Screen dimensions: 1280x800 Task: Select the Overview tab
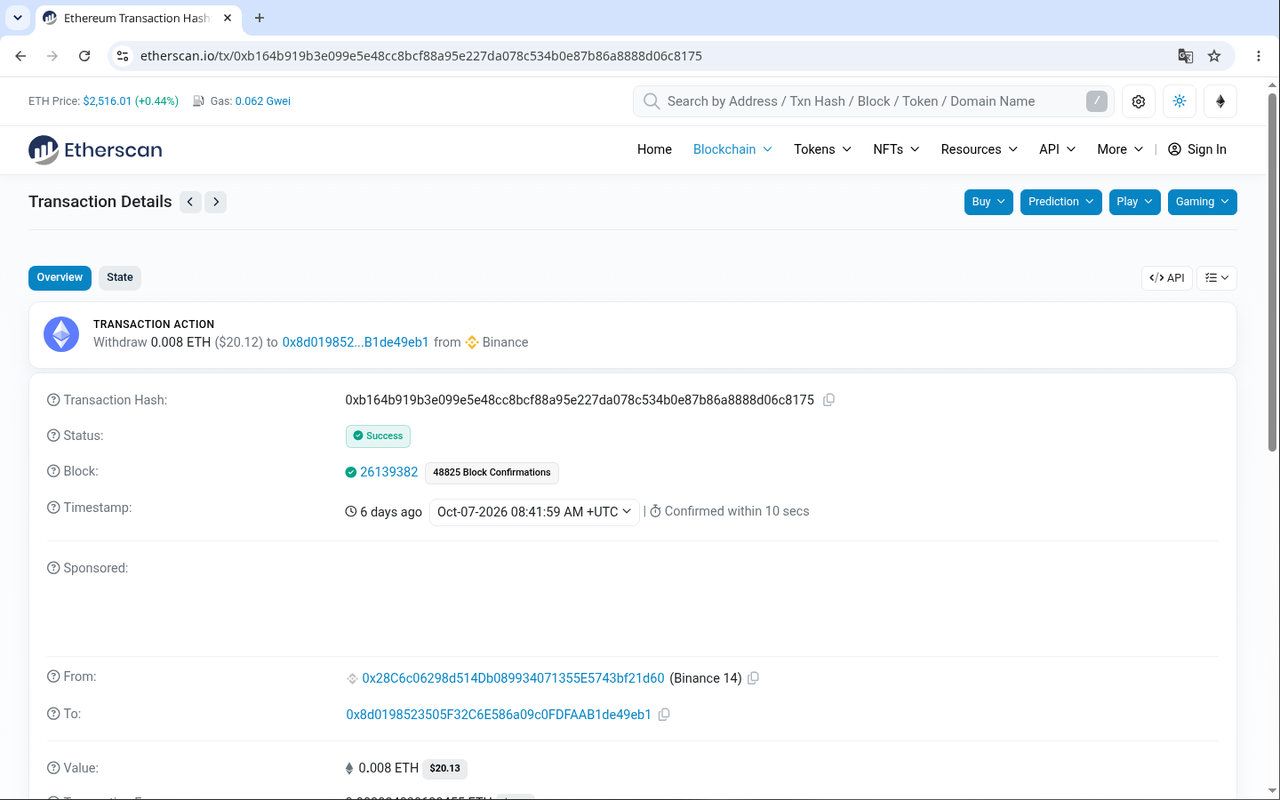click(60, 278)
